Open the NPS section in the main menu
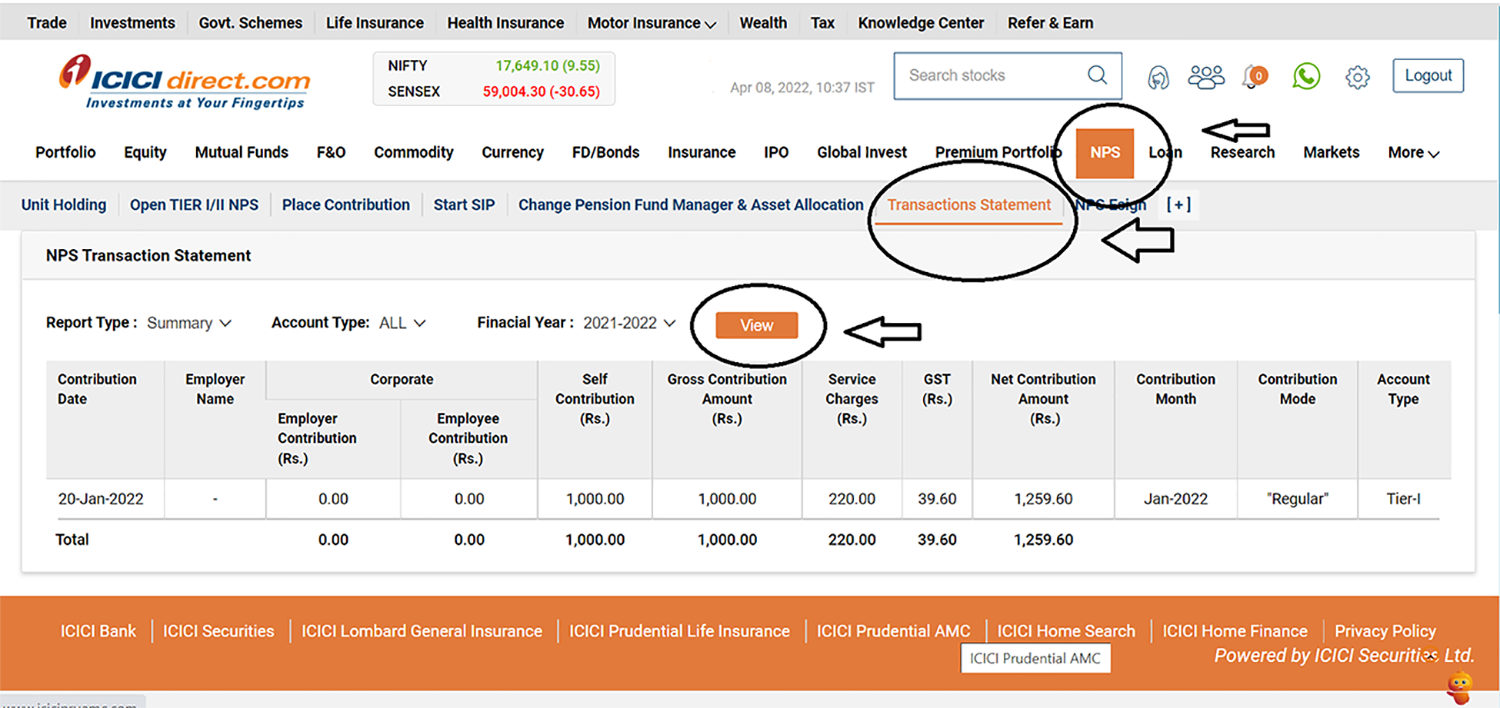1500x708 pixels. [x=1104, y=152]
